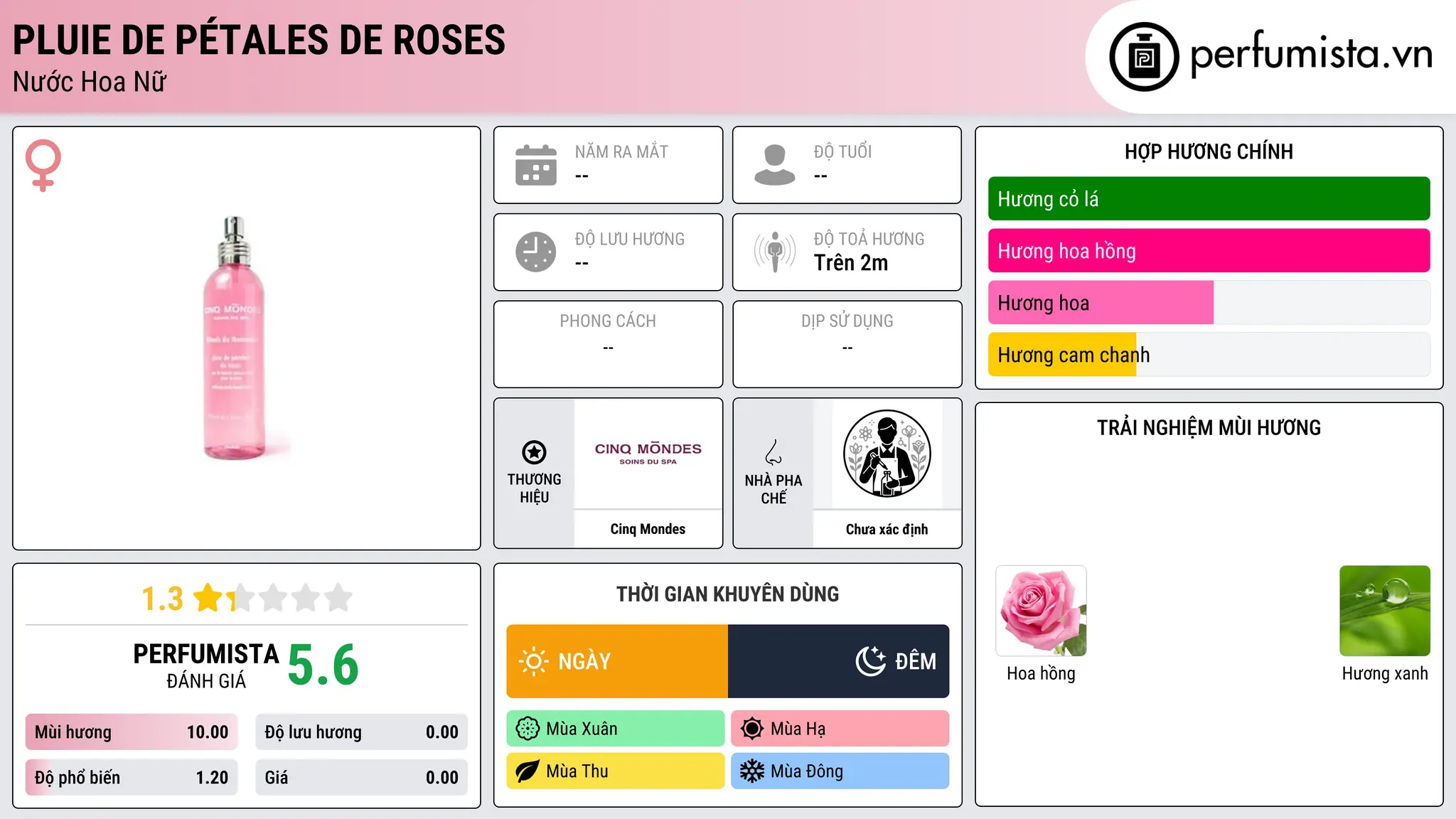Click the pink female gender symbol icon
This screenshot has height=819, width=1456.
[43, 166]
